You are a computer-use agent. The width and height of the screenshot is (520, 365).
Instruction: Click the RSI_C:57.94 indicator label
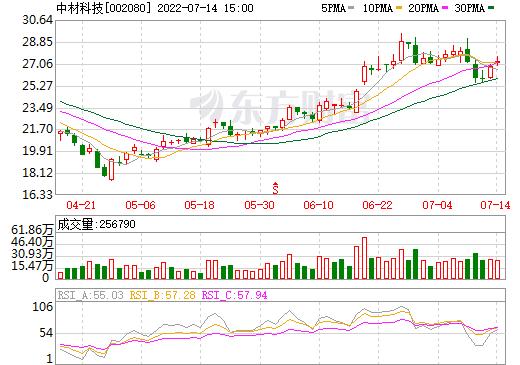(235, 295)
